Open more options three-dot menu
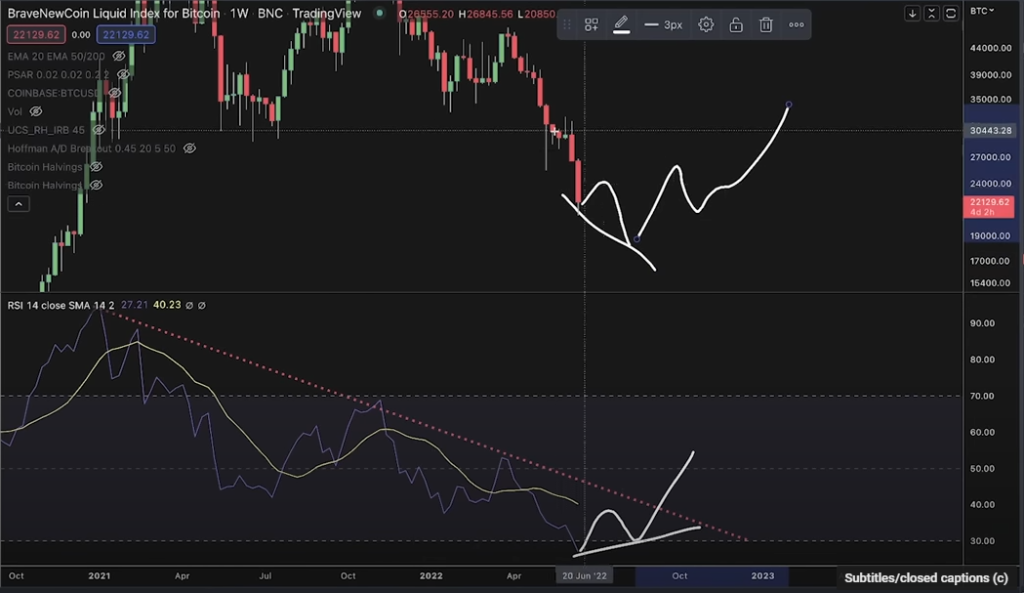The height and width of the screenshot is (593, 1024). click(x=797, y=24)
